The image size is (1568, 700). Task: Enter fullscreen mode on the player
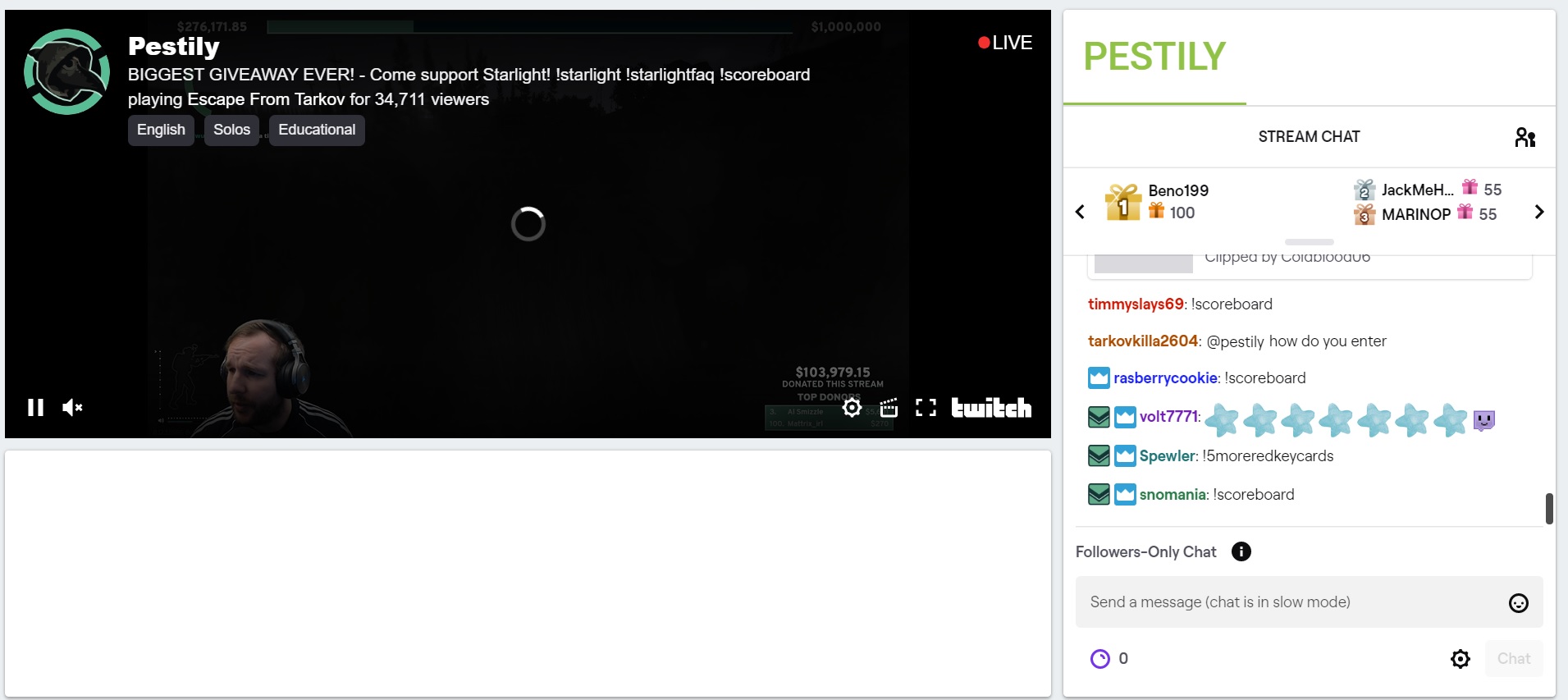point(926,408)
